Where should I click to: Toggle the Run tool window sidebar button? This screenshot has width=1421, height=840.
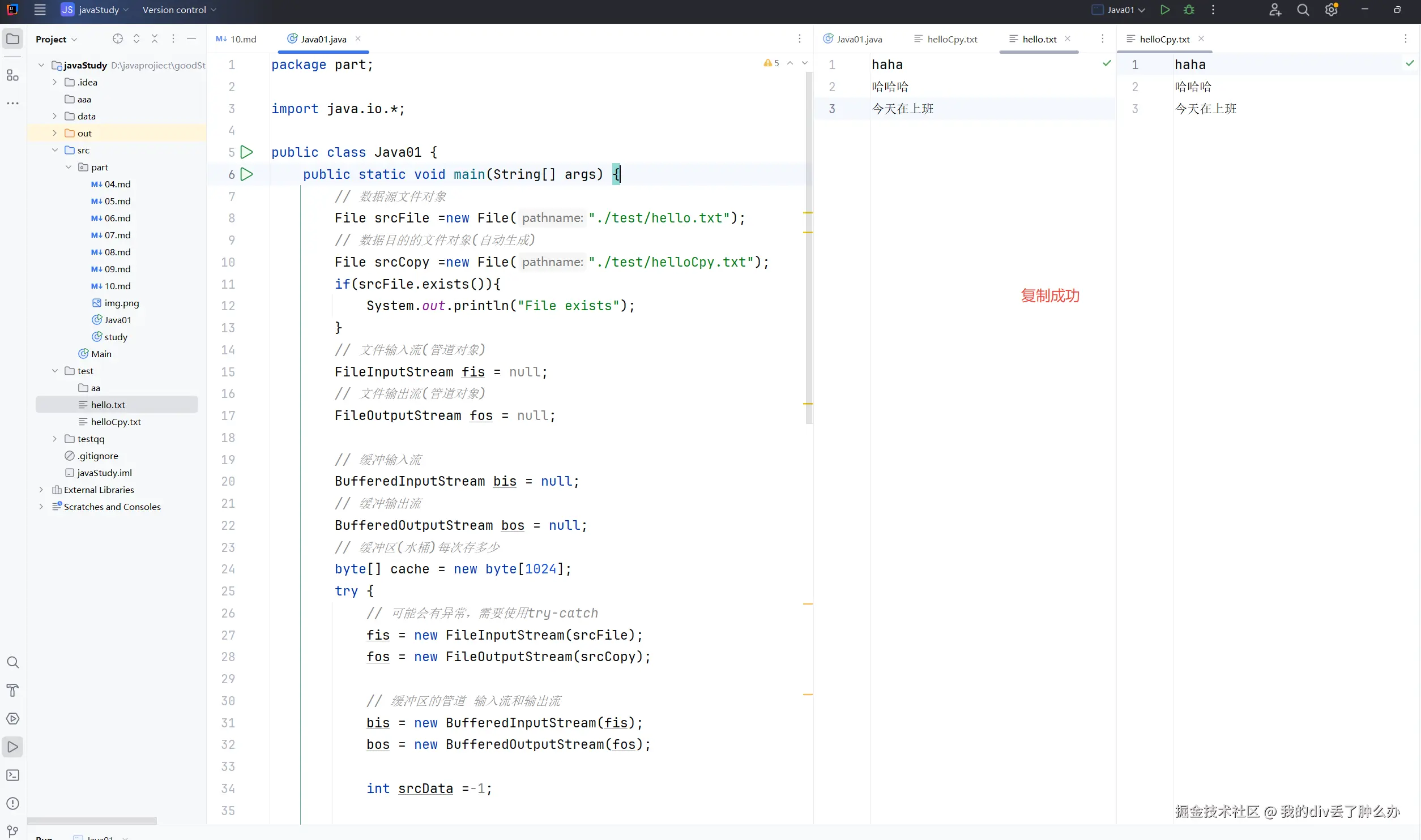(12, 747)
